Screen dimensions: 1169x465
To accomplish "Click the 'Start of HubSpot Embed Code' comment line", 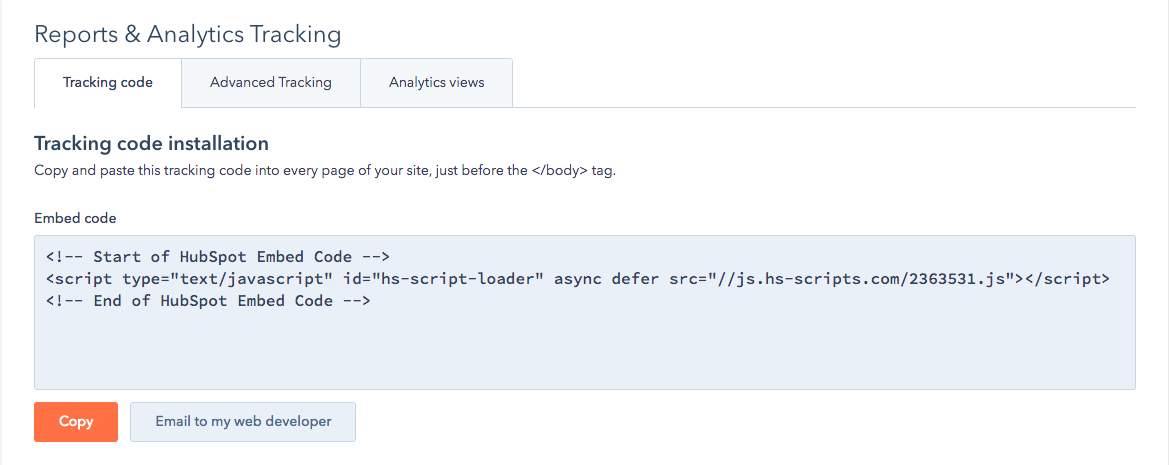I will pyautogui.click(x=218, y=257).
